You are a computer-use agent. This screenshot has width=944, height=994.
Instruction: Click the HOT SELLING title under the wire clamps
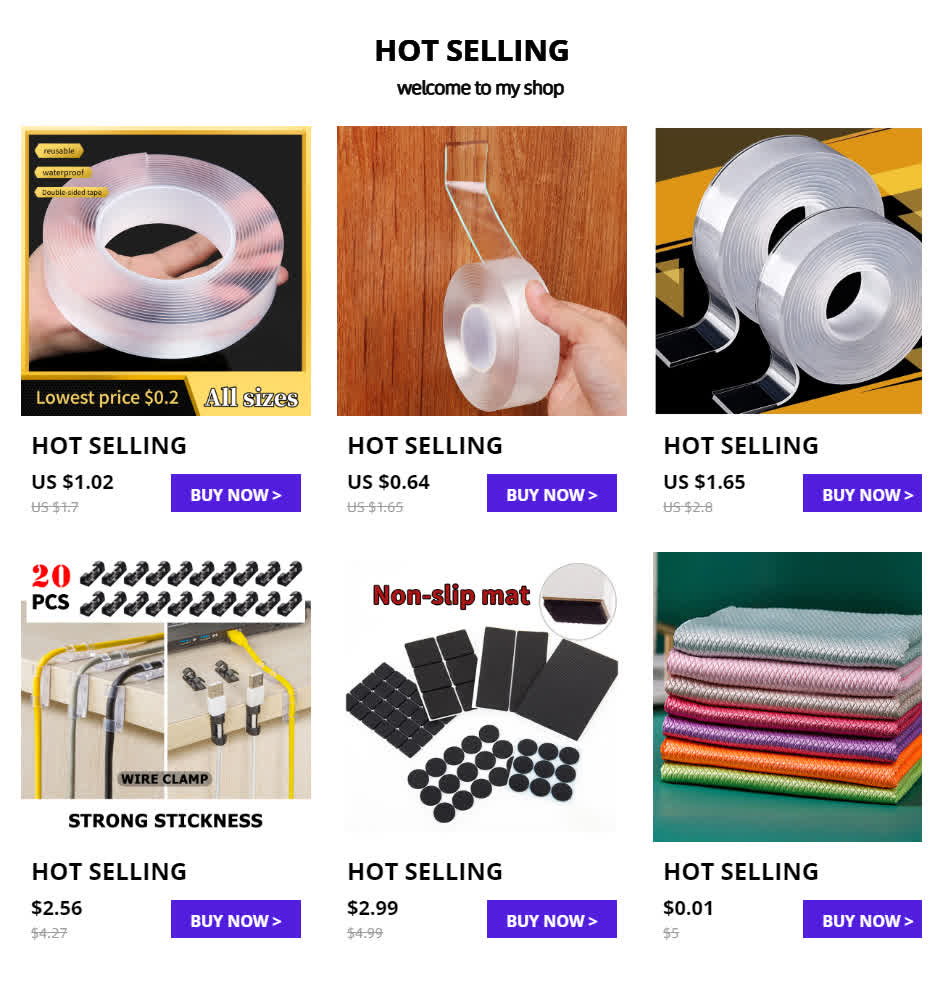pos(109,872)
